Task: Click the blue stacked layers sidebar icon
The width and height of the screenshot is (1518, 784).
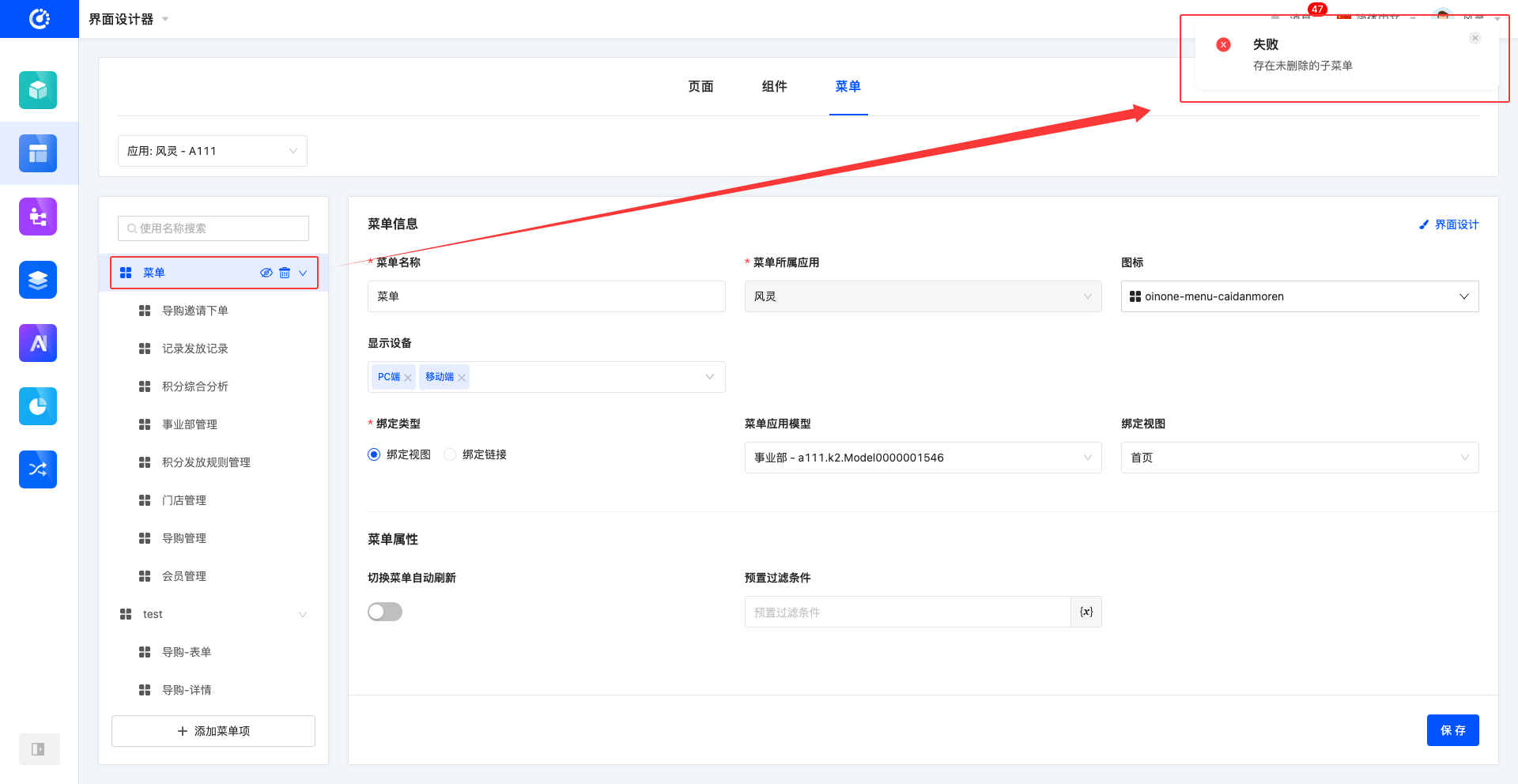Action: [38, 280]
